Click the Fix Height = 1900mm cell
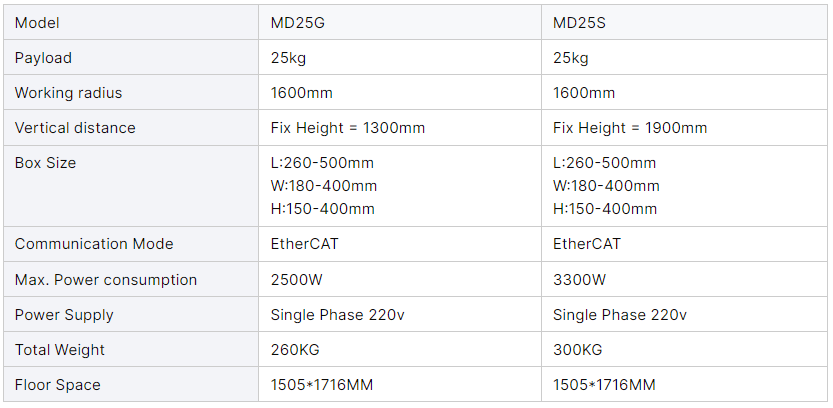Image resolution: width=833 pixels, height=408 pixels. pos(630,128)
